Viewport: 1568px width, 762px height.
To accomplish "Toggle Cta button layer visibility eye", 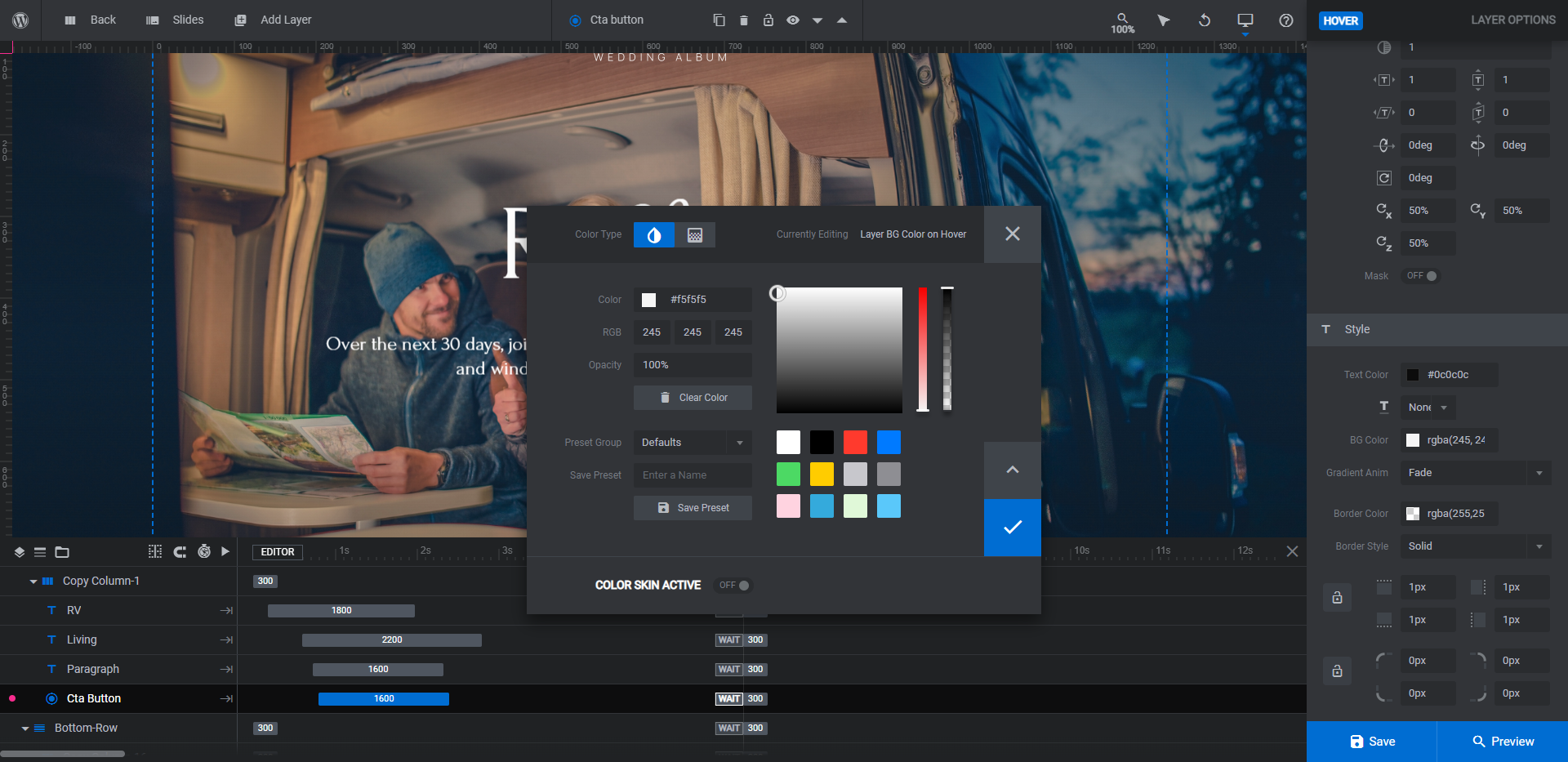I will click(x=793, y=20).
